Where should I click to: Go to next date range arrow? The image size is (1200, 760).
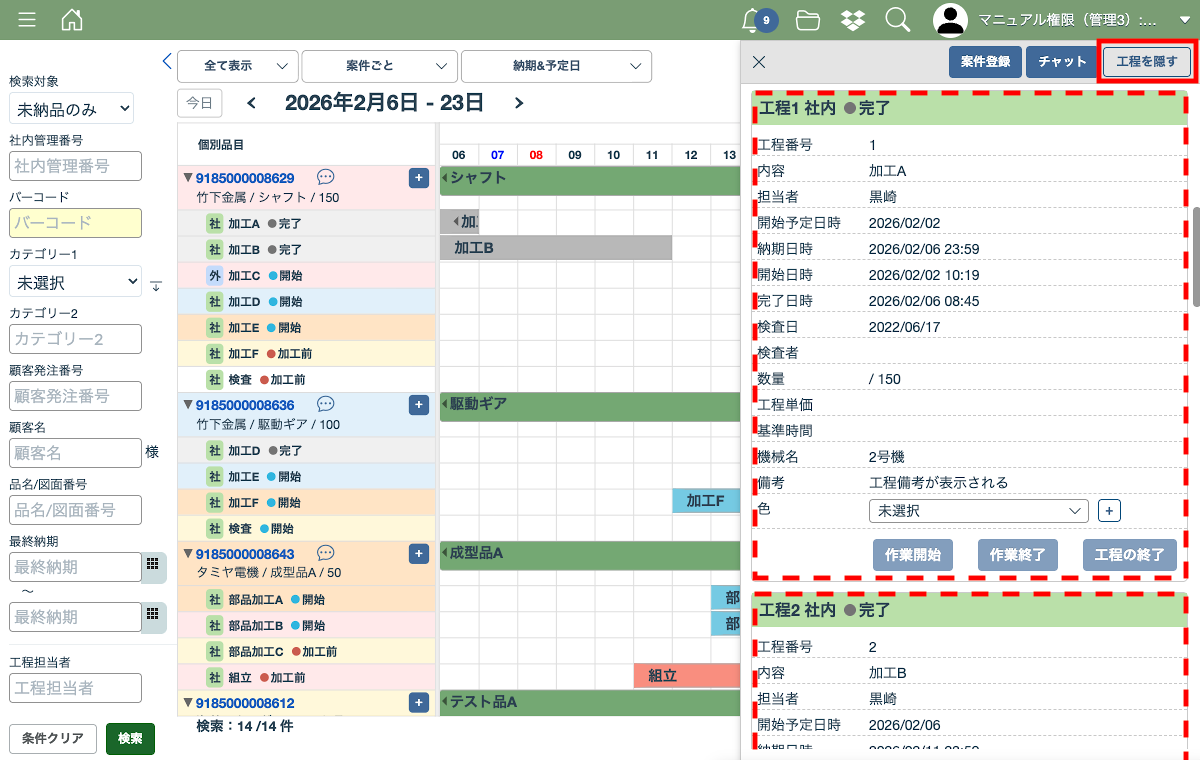pos(518,102)
